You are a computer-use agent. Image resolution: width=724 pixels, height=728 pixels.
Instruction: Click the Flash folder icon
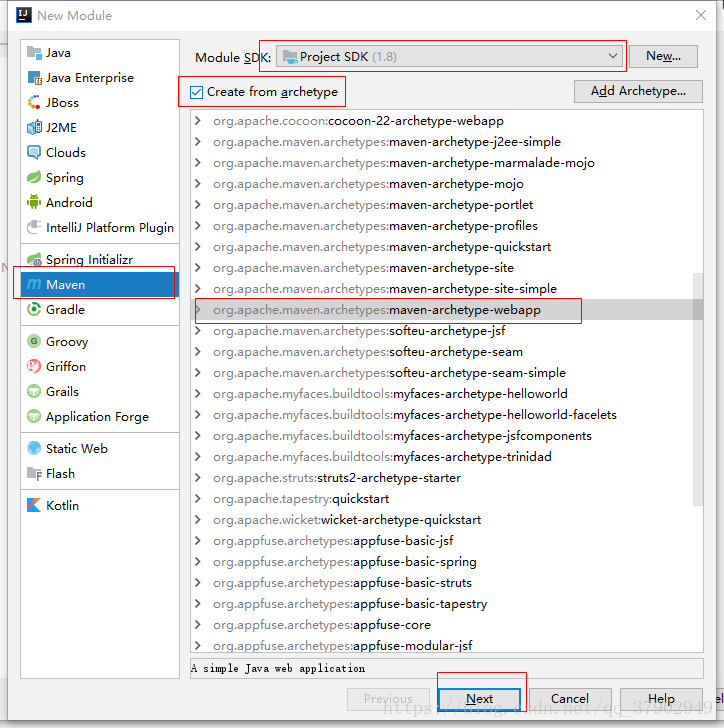coord(34,474)
